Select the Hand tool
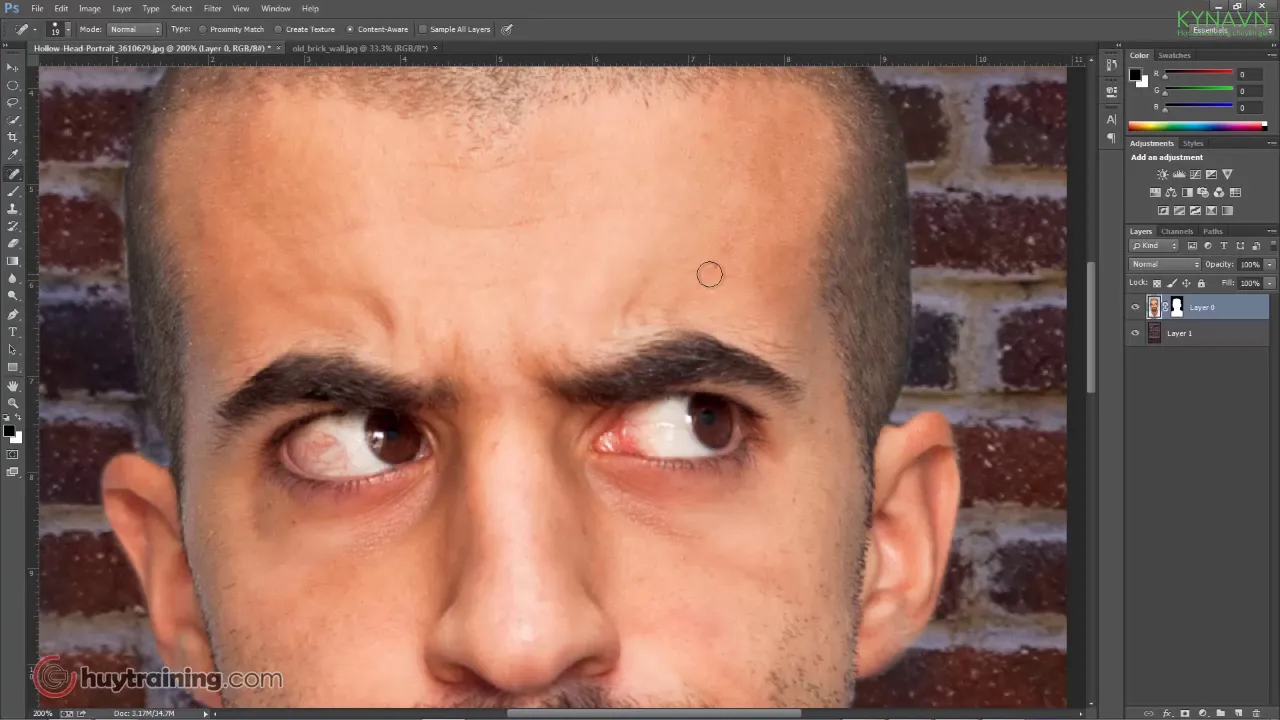This screenshot has width=1280, height=720. [x=13, y=386]
